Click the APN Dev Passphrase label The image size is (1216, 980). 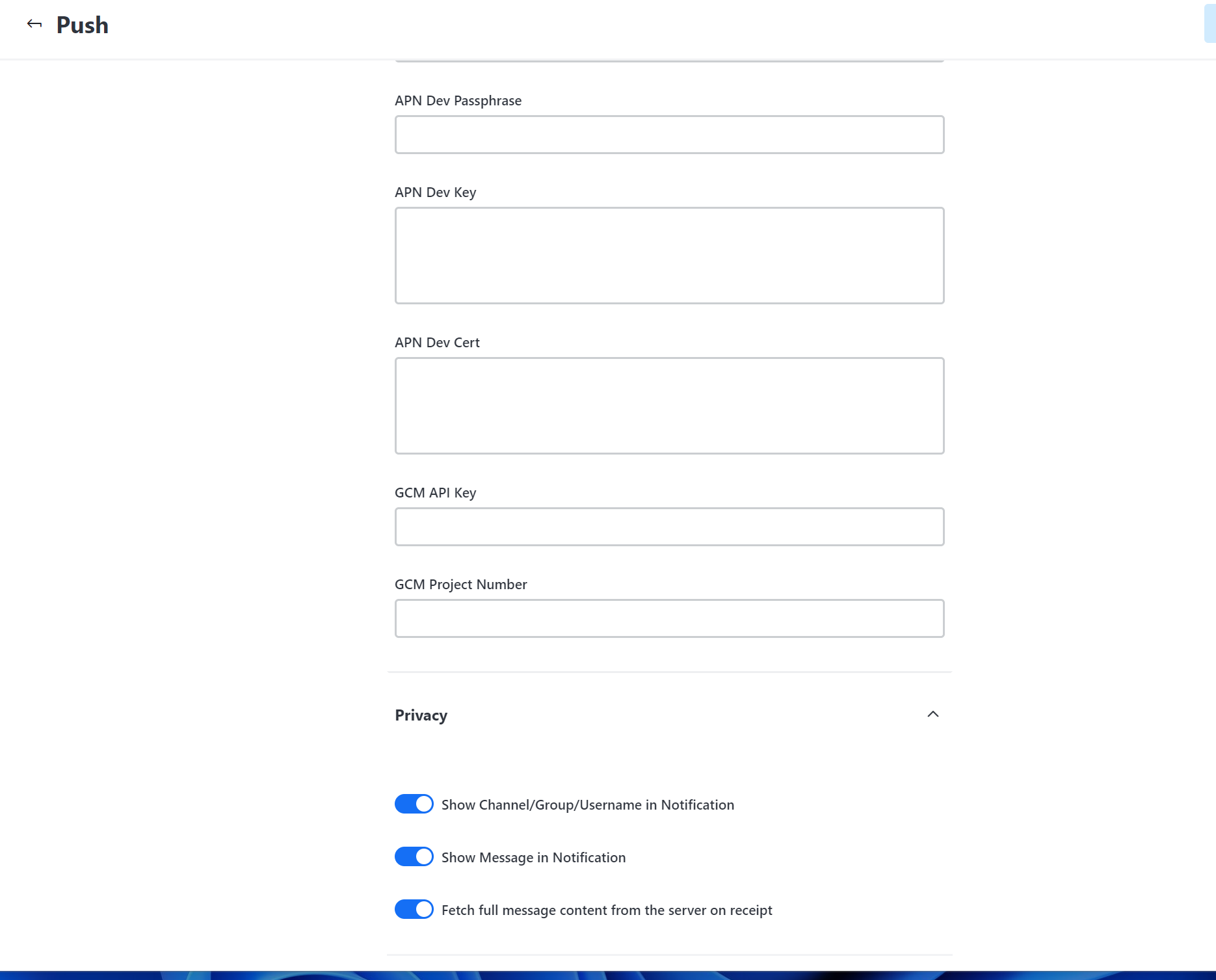tap(458, 100)
